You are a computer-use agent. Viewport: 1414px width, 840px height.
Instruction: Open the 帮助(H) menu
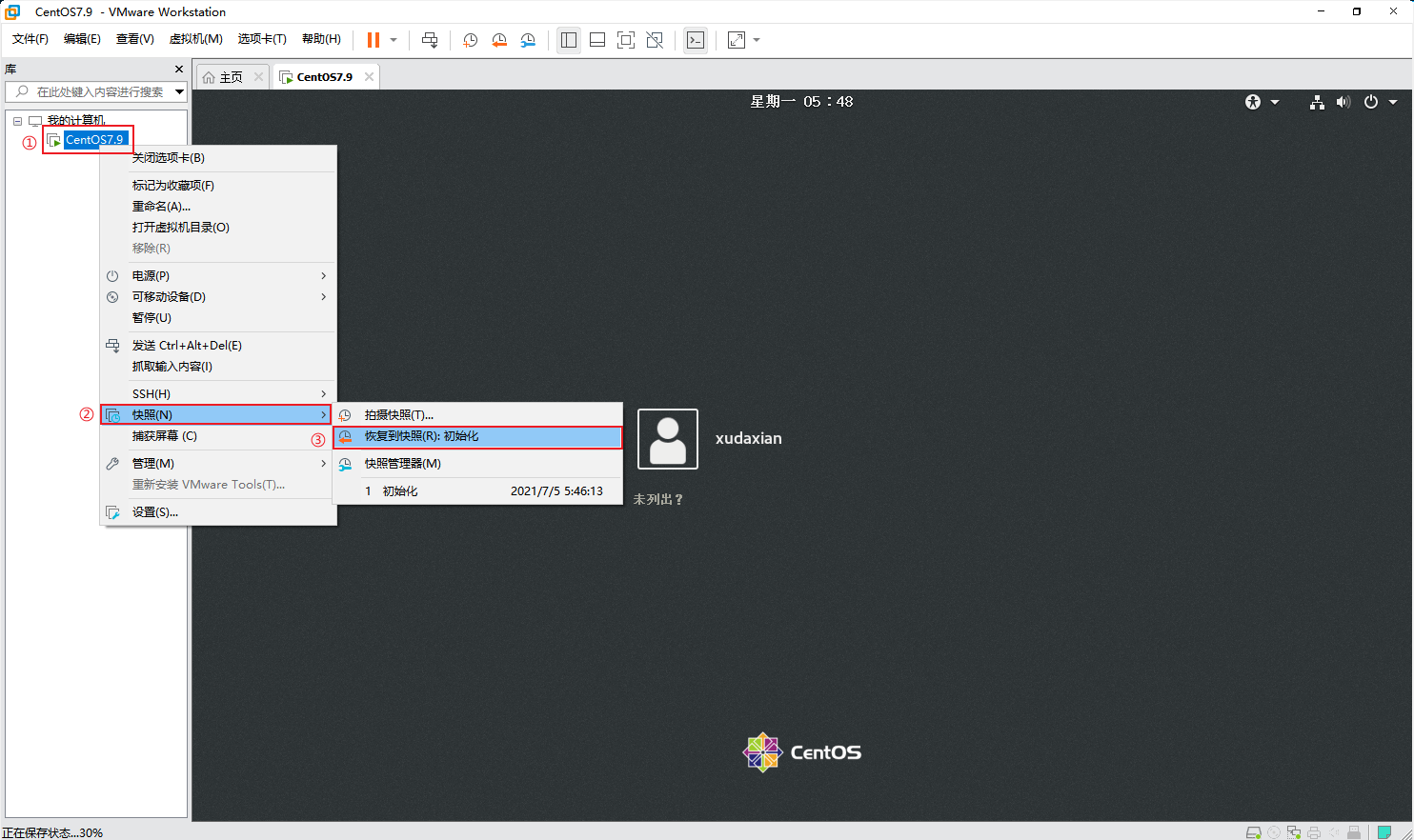321,39
